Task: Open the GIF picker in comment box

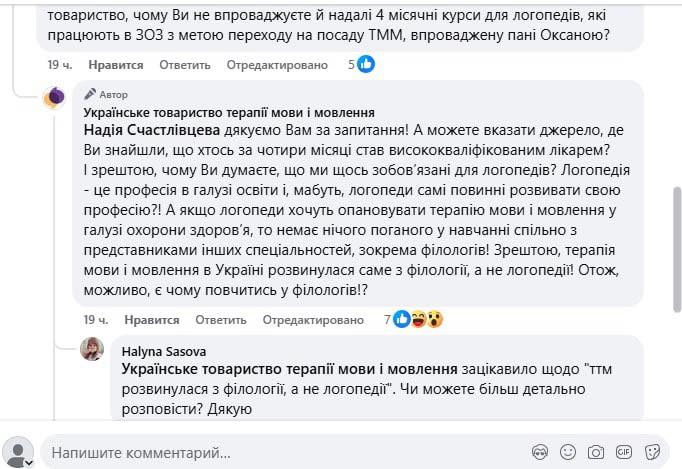Action: tap(625, 452)
